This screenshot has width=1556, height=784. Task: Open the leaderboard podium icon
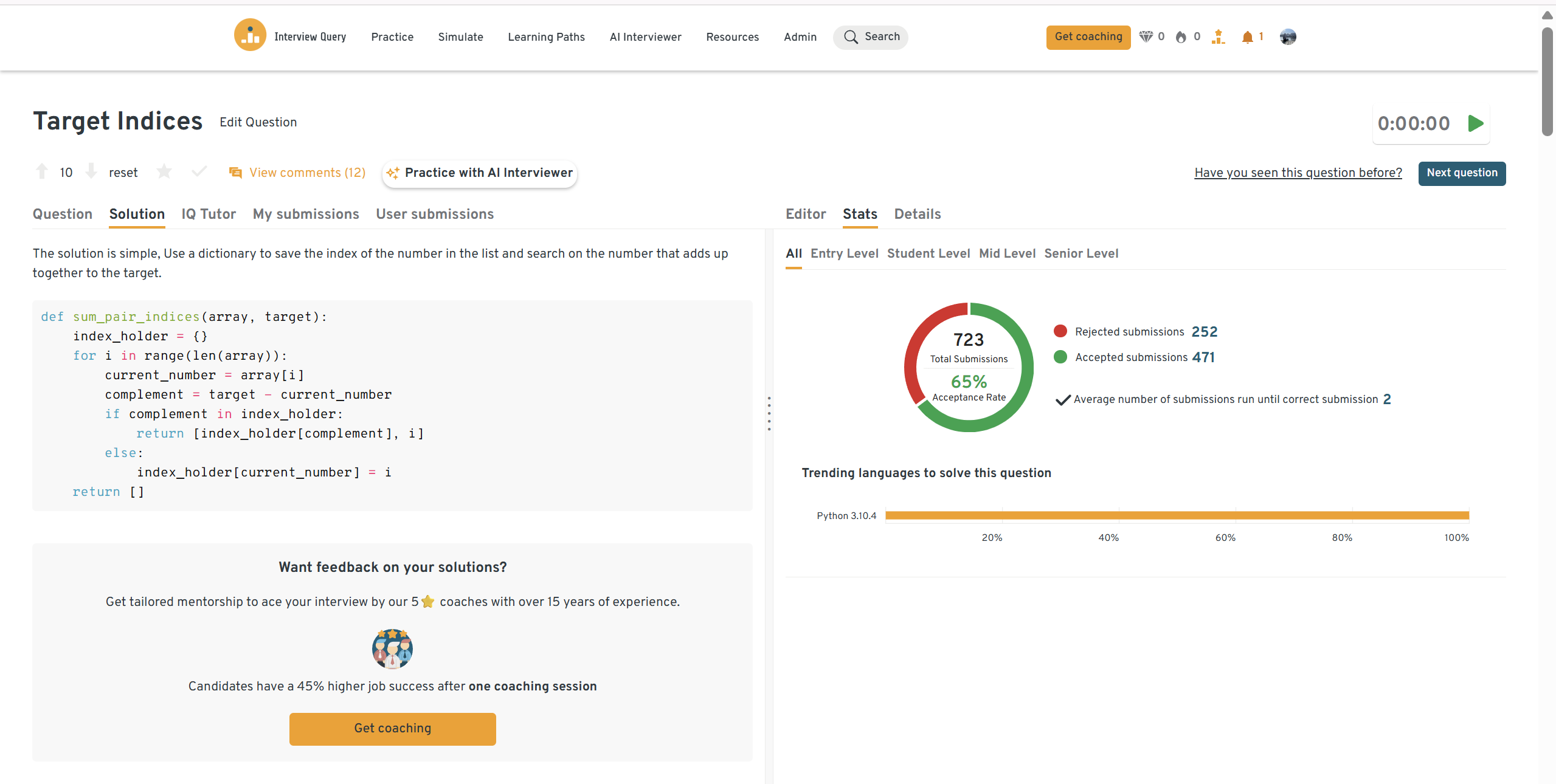(x=1218, y=37)
